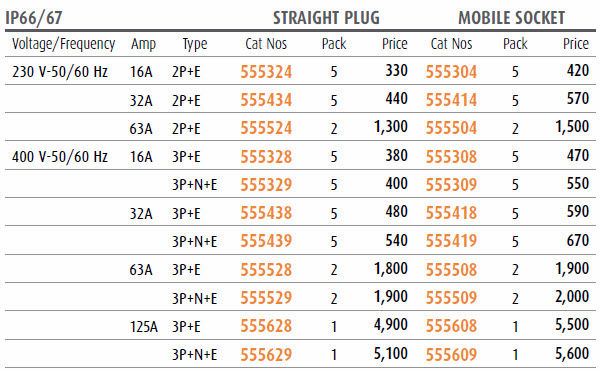Open straight plug item 555434
This screenshot has width=600, height=370.
tap(266, 100)
